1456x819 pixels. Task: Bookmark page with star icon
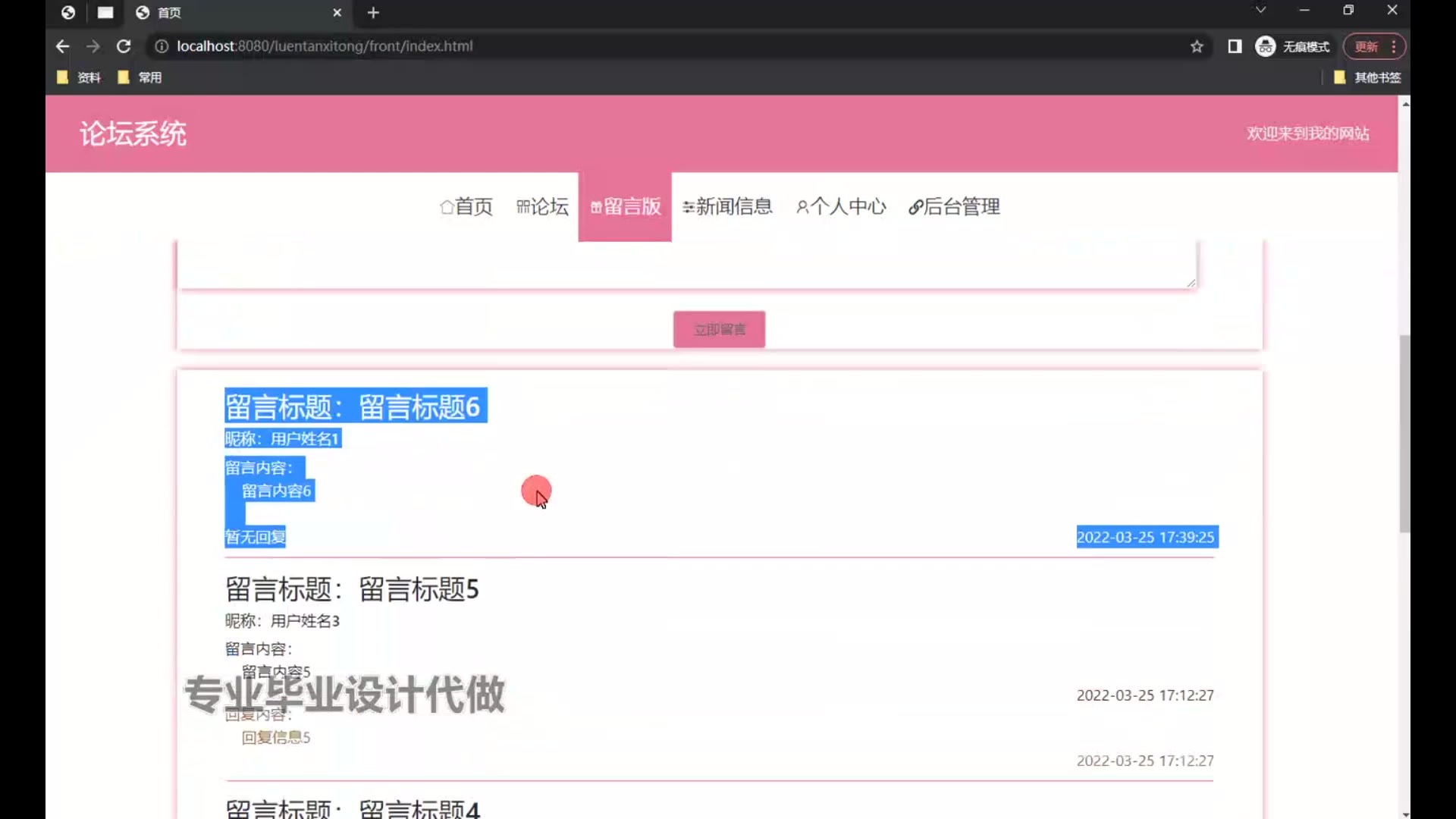coord(1197,46)
